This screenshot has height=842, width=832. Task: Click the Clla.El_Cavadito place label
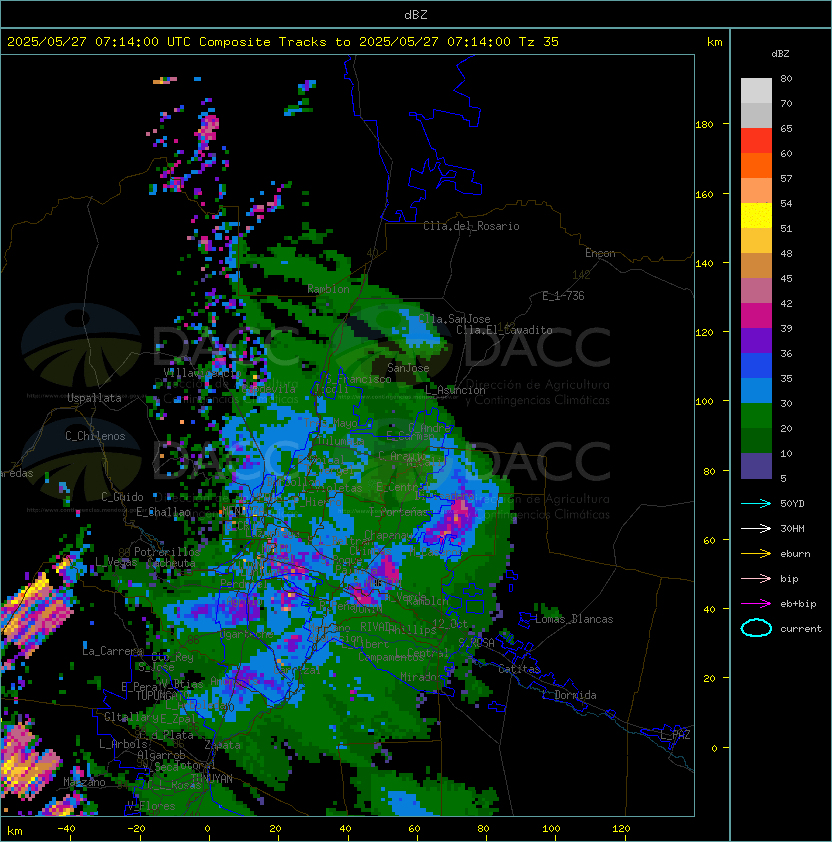point(504,330)
